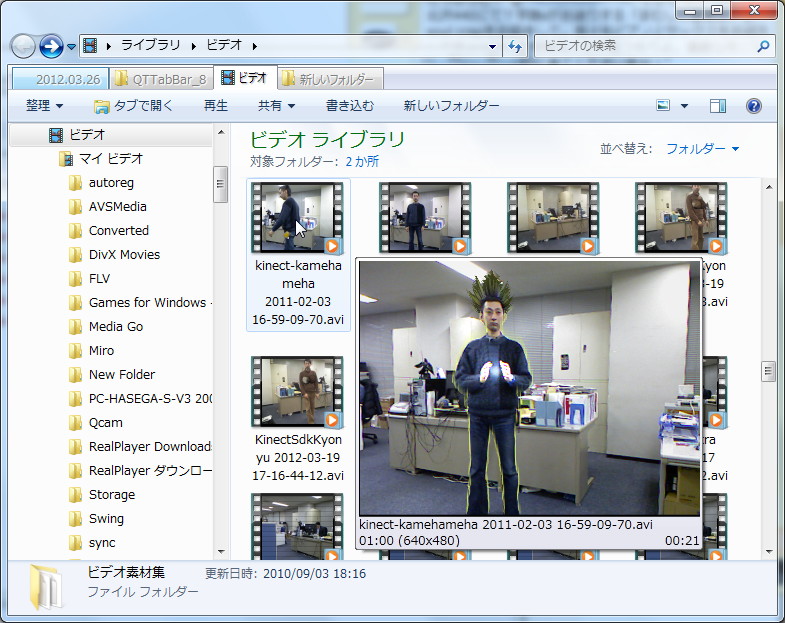Image resolution: width=785 pixels, height=623 pixels.
Task: Expand the arrow after ライブラリ in breadcrumb
Action: 194,46
